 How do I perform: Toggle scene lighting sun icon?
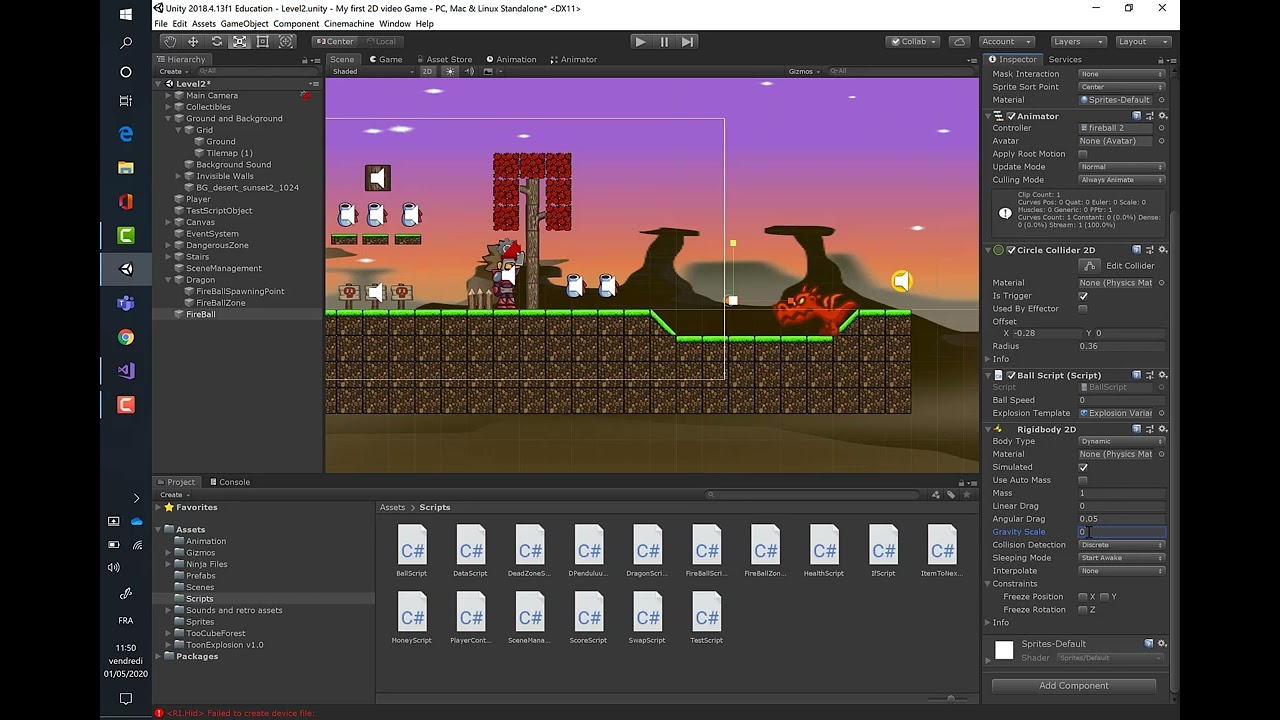tap(450, 72)
